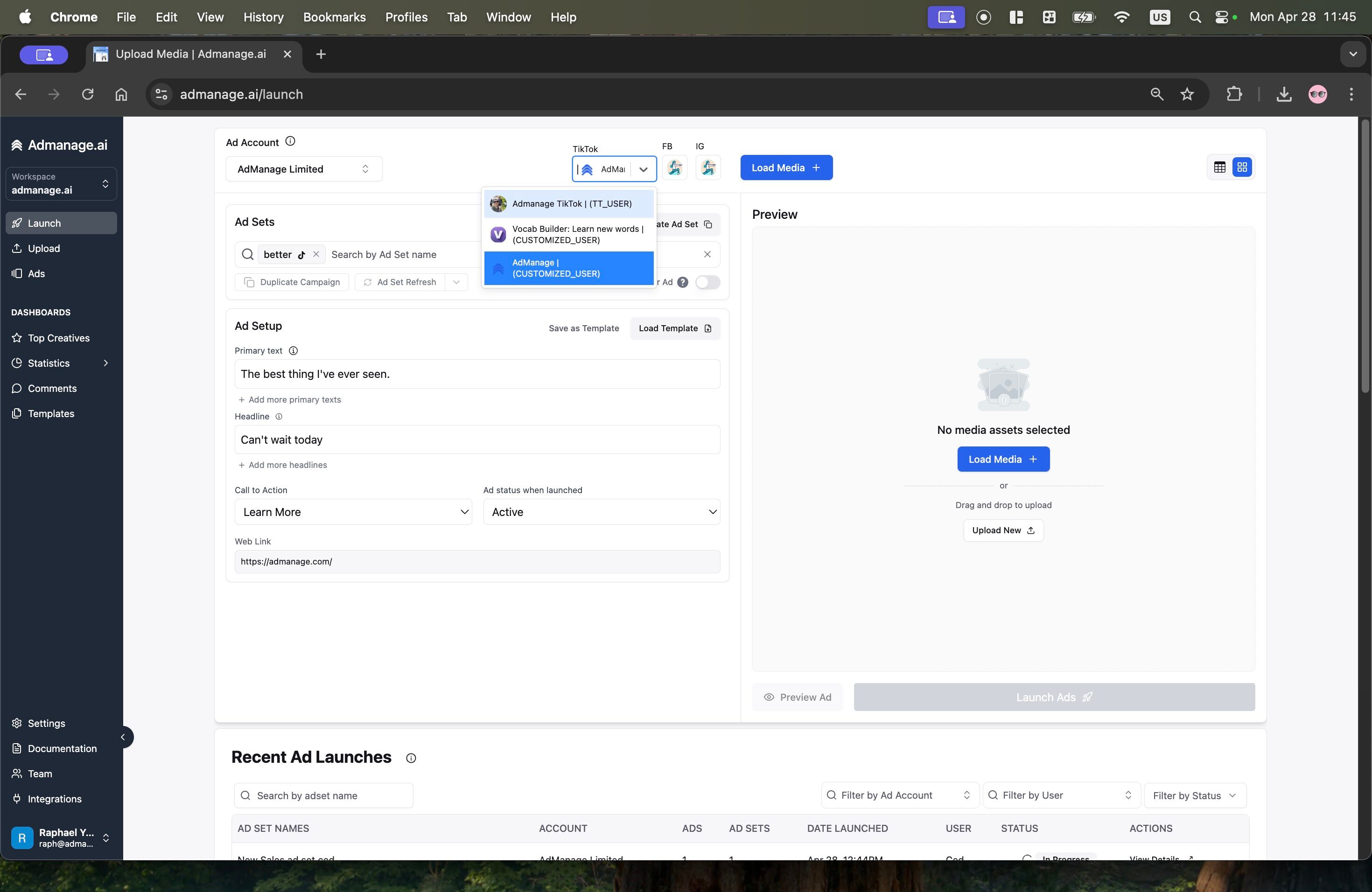1372x892 pixels.
Task: Switch to grid view icon
Action: pos(1242,167)
